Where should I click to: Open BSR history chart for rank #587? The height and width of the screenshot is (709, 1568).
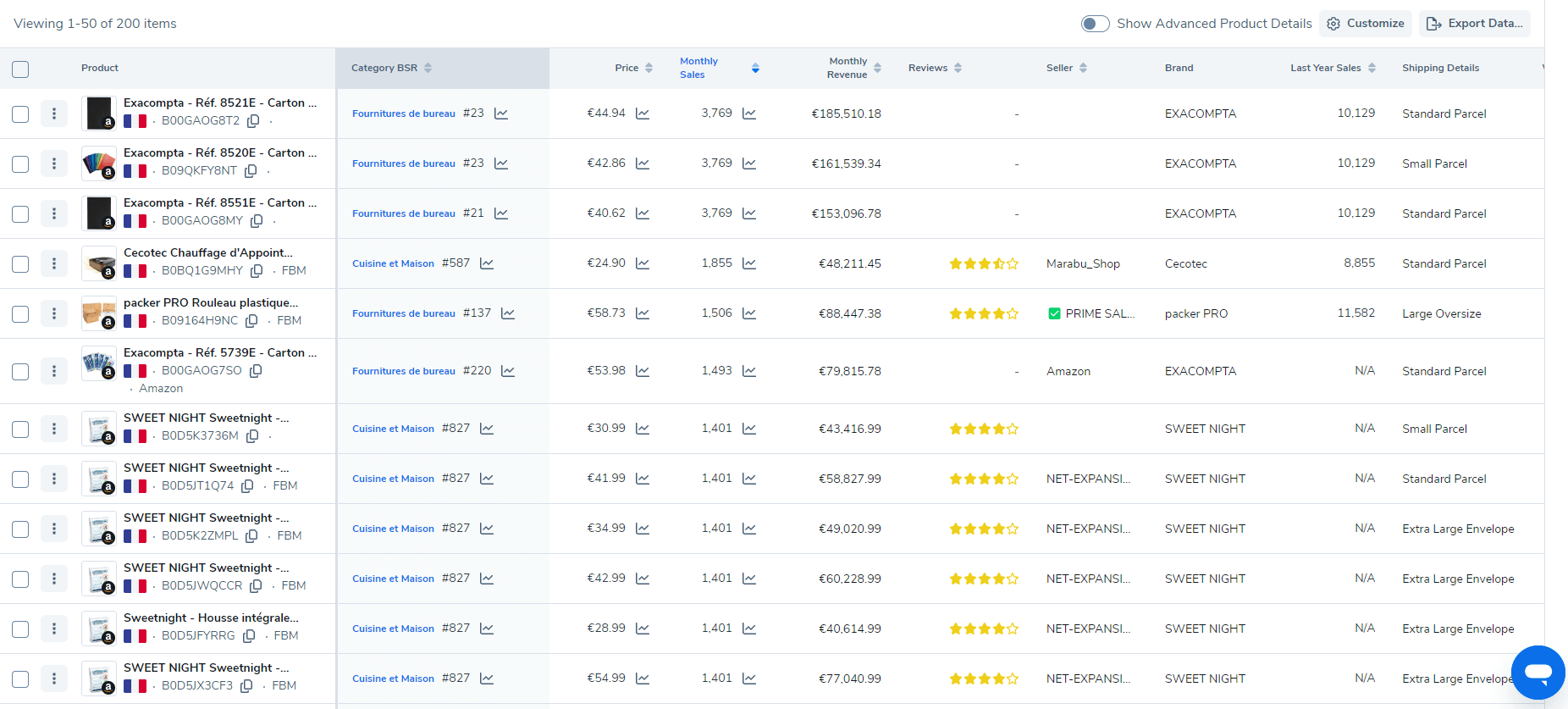click(x=487, y=263)
